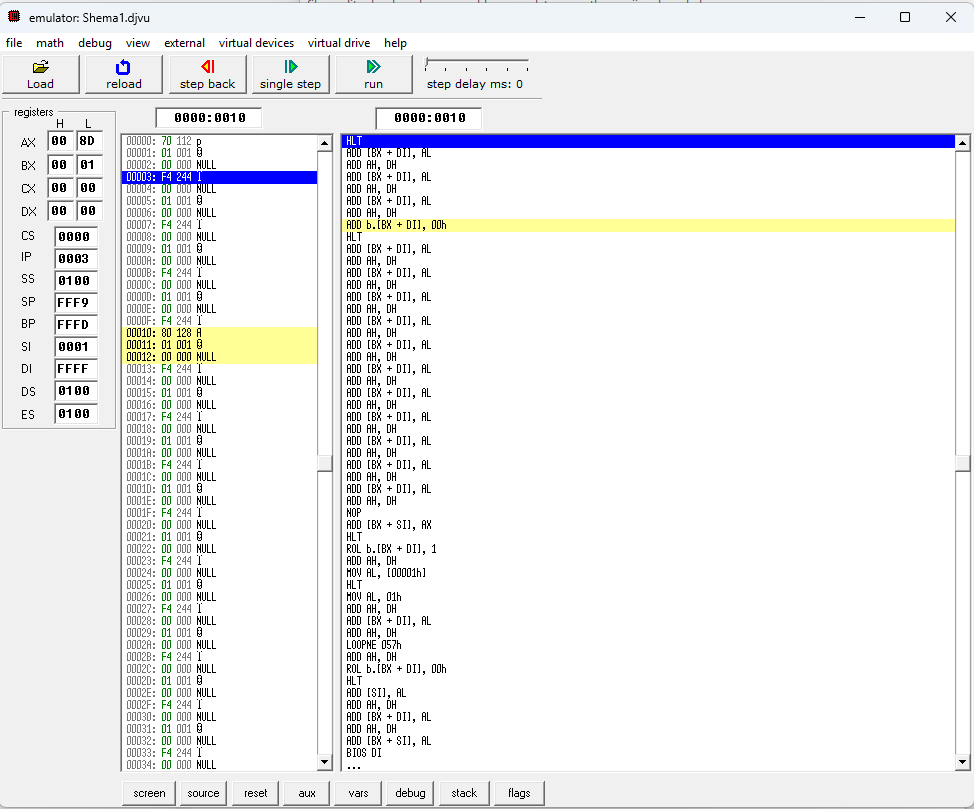Open the help menu
This screenshot has width=974, height=809.
395,43
